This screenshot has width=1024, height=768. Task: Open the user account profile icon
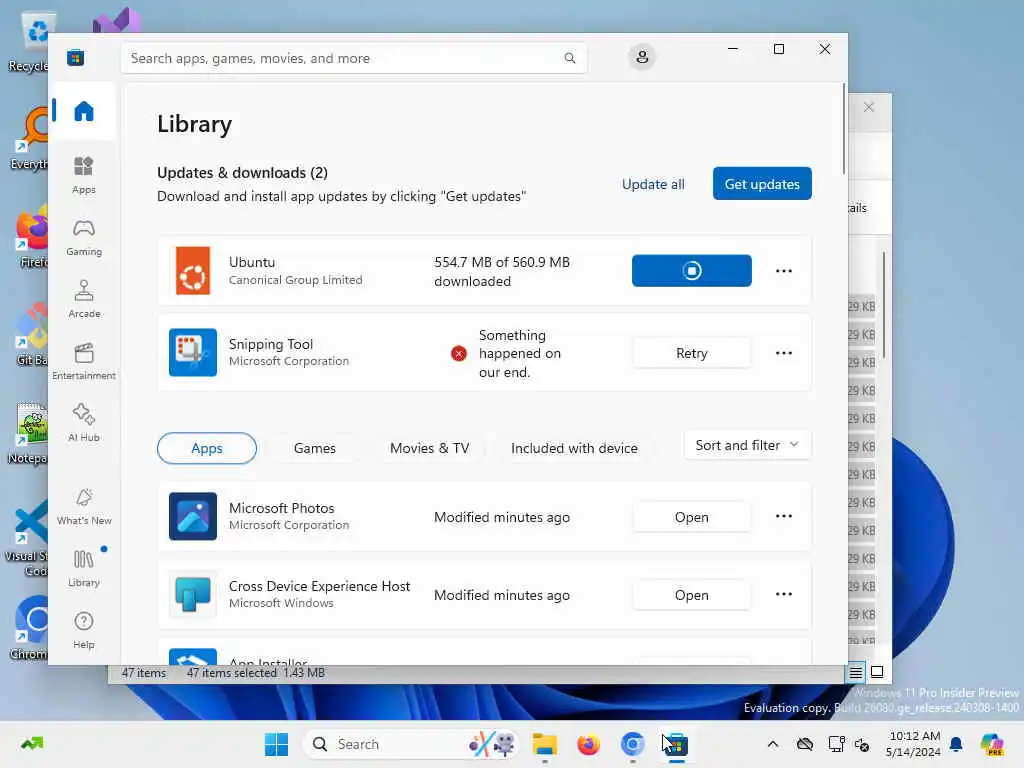click(642, 57)
